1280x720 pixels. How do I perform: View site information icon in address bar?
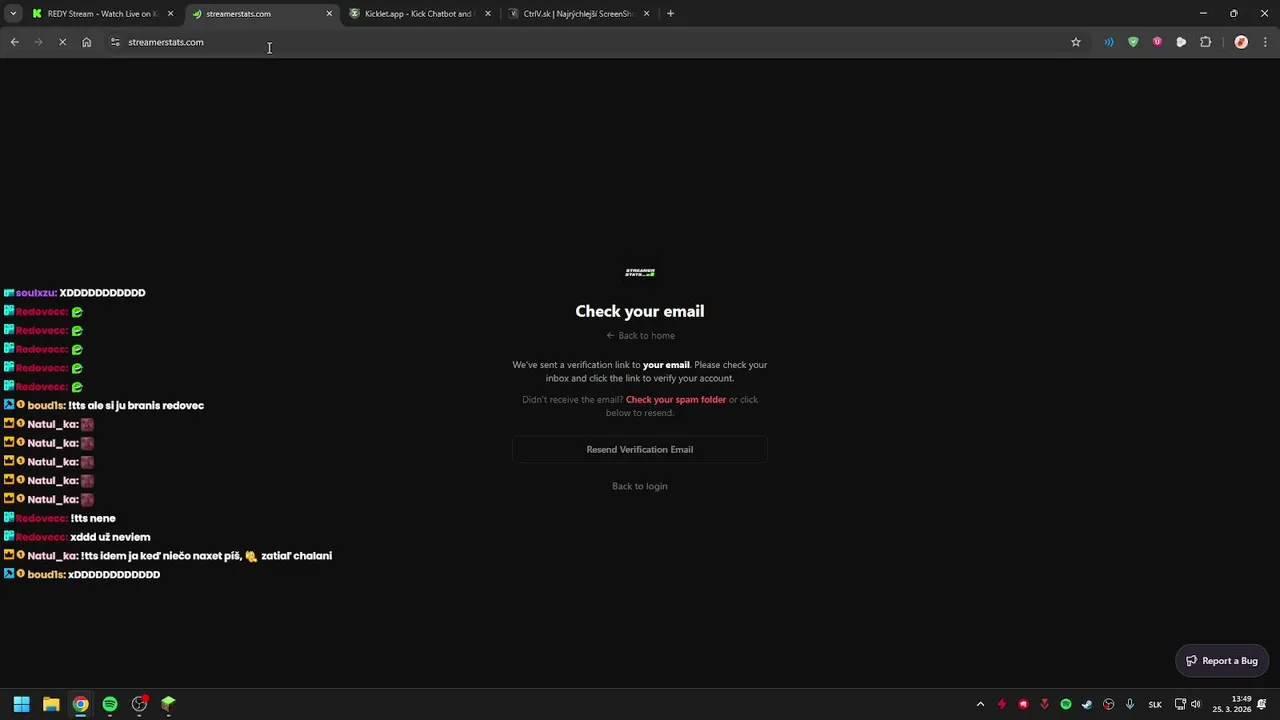115,42
